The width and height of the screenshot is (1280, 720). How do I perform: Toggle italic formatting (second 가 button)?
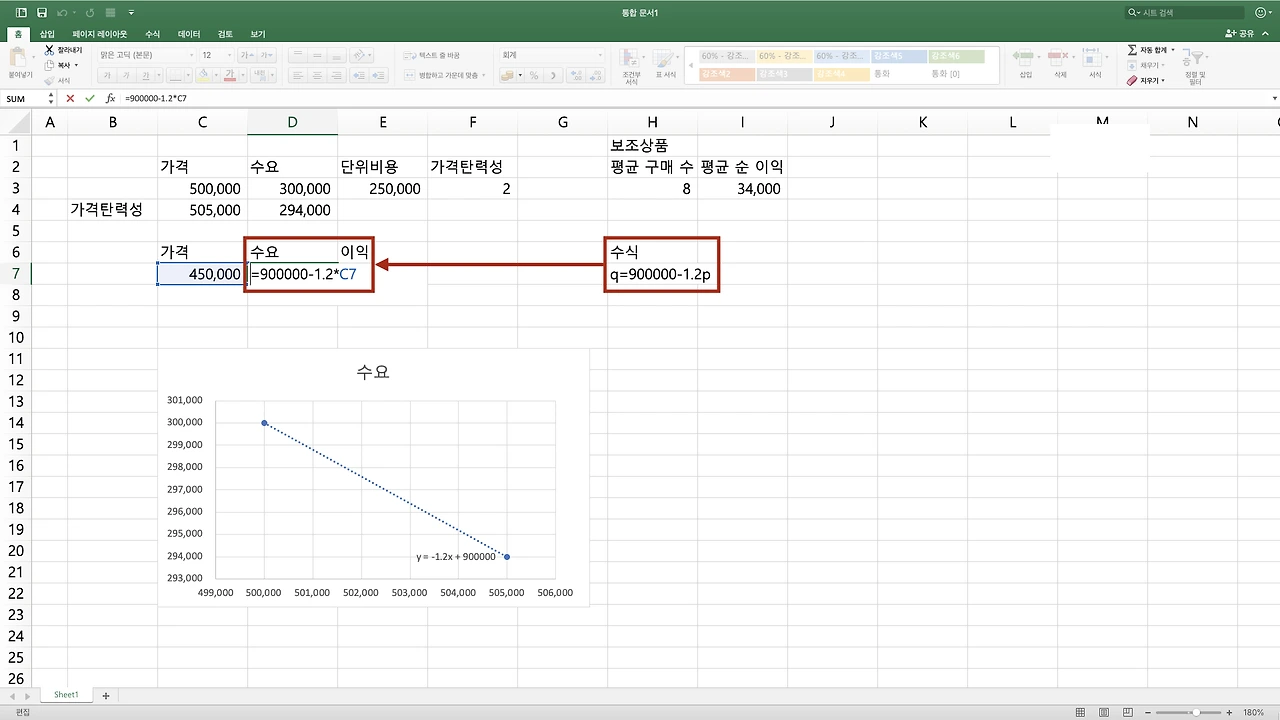pos(127,75)
